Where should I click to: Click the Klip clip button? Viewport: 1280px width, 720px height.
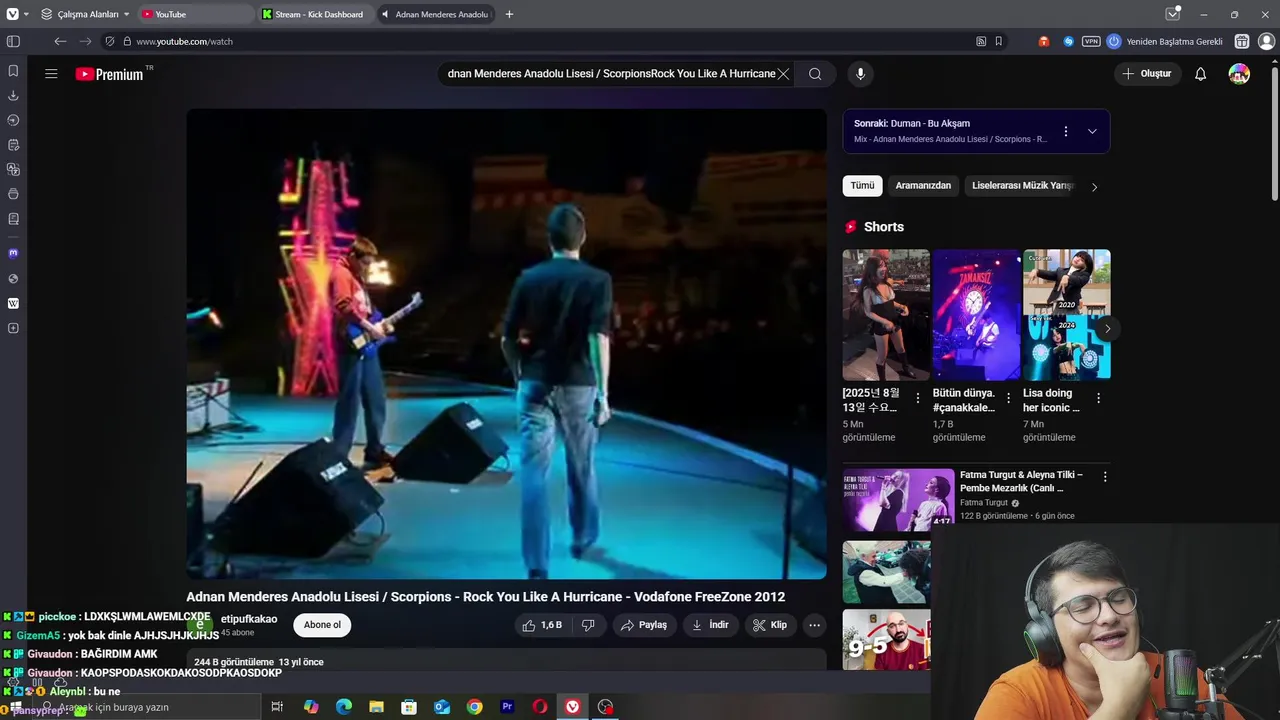[x=770, y=625]
